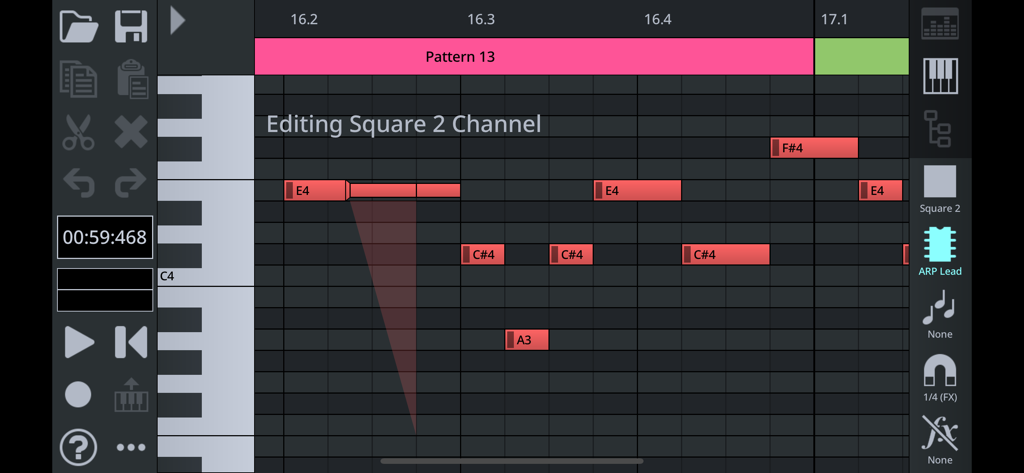Click the 16.3 timeline marker
Image resolution: width=1024 pixels, height=473 pixels.
point(481,20)
